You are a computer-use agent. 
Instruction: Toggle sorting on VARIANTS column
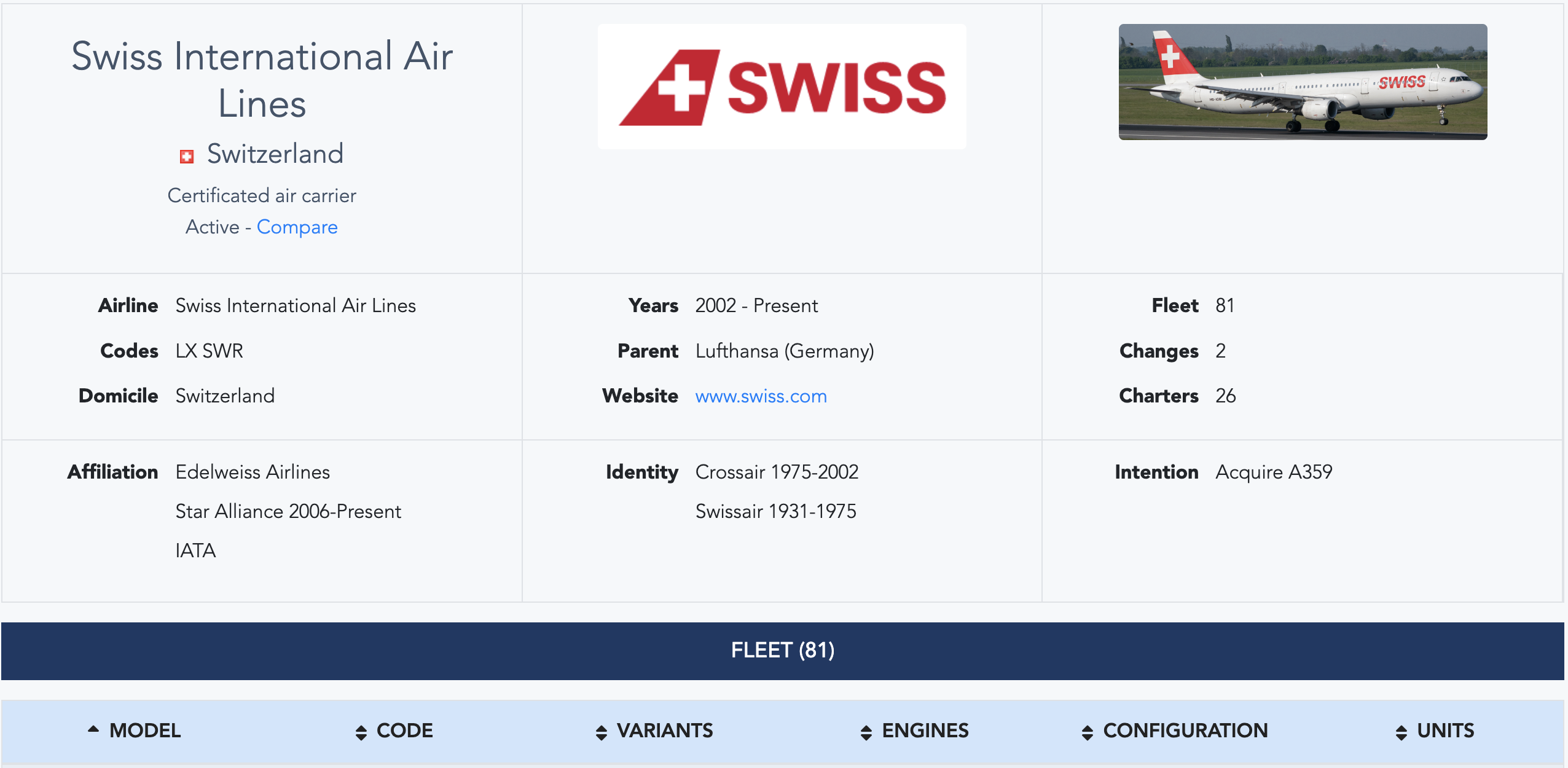click(x=602, y=732)
